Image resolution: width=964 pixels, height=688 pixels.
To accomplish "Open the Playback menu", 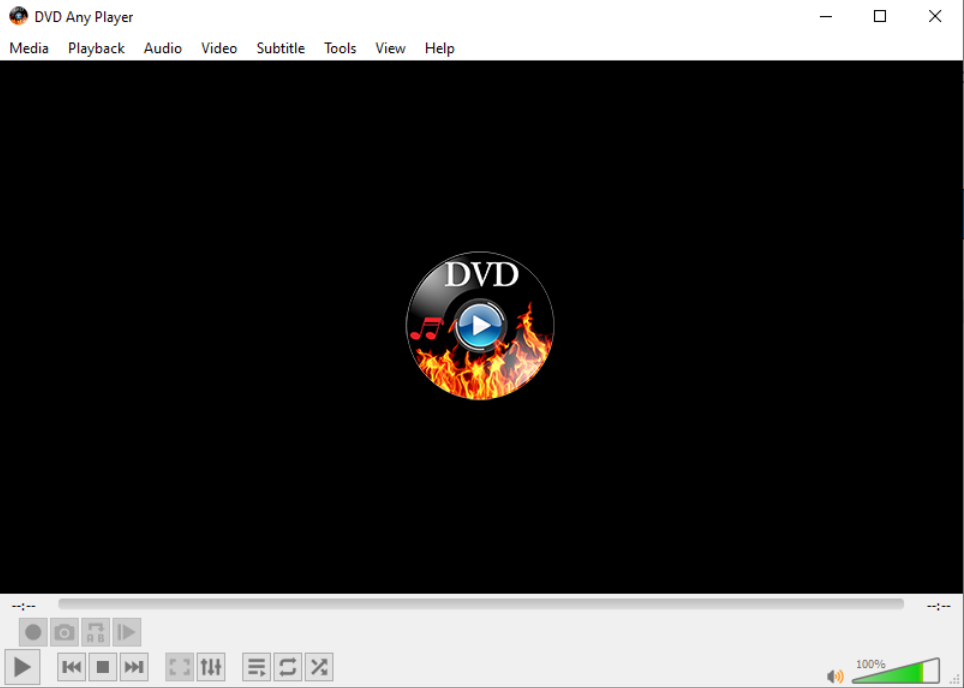I will [x=96, y=48].
